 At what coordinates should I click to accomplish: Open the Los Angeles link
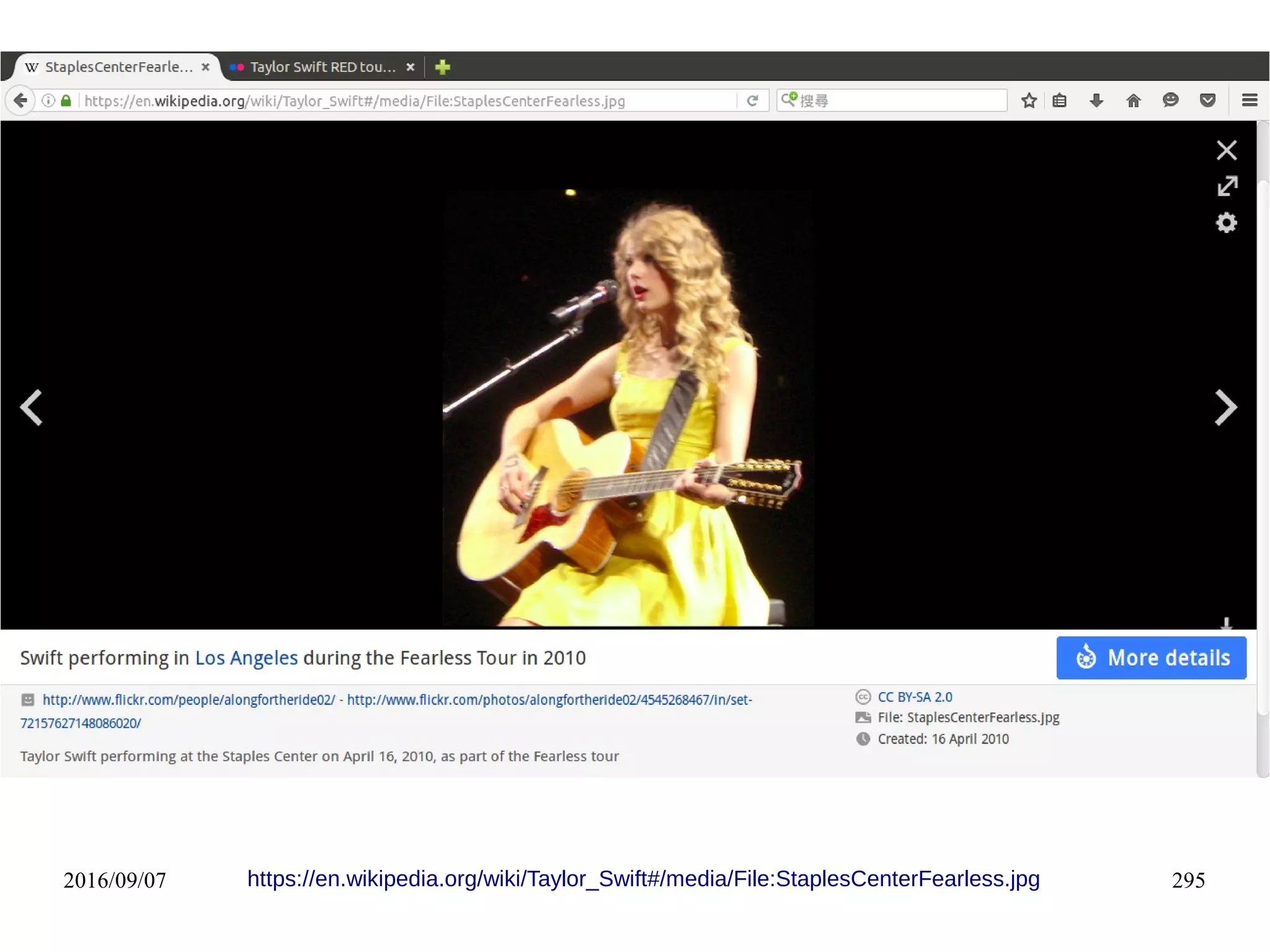click(246, 657)
